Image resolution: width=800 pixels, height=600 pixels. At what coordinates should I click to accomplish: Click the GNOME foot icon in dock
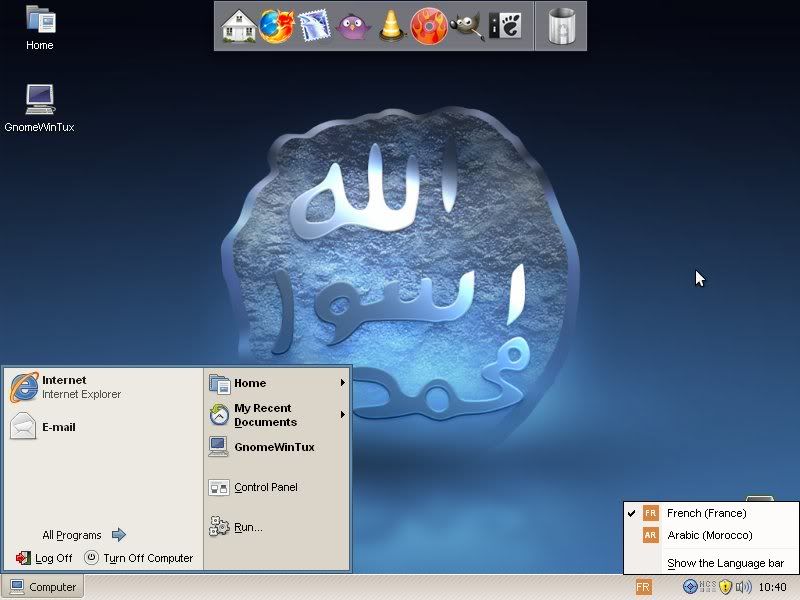tap(505, 26)
